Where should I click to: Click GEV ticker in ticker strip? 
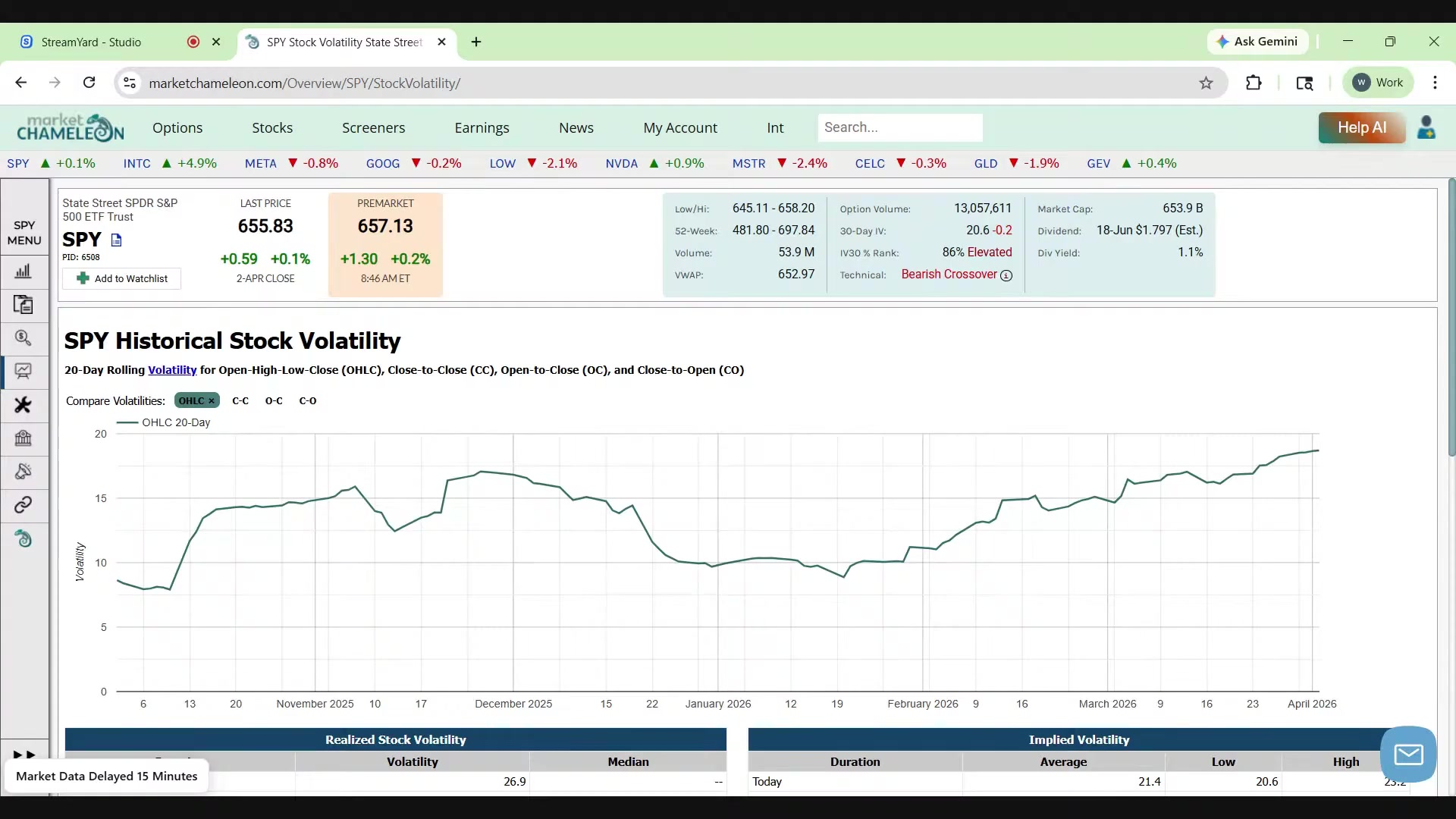click(x=1099, y=163)
